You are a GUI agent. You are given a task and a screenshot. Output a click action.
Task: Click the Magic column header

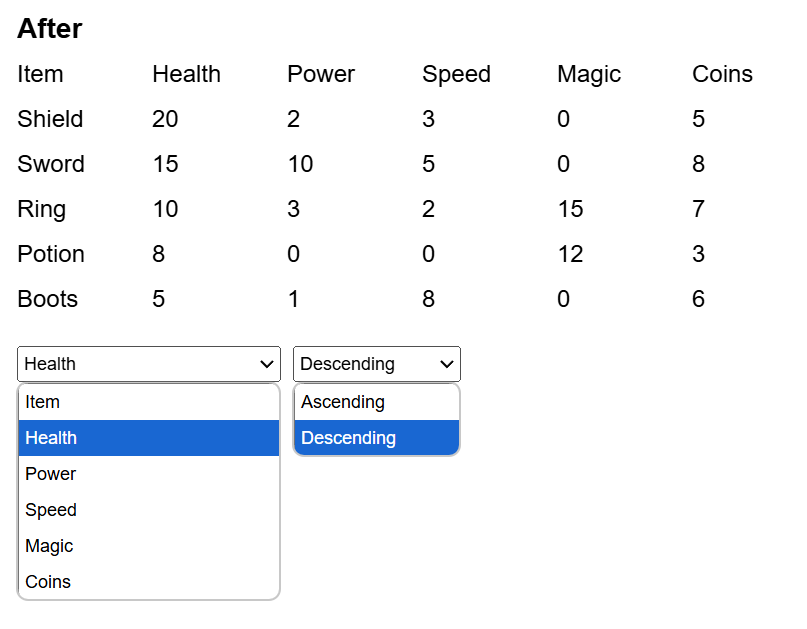click(589, 75)
